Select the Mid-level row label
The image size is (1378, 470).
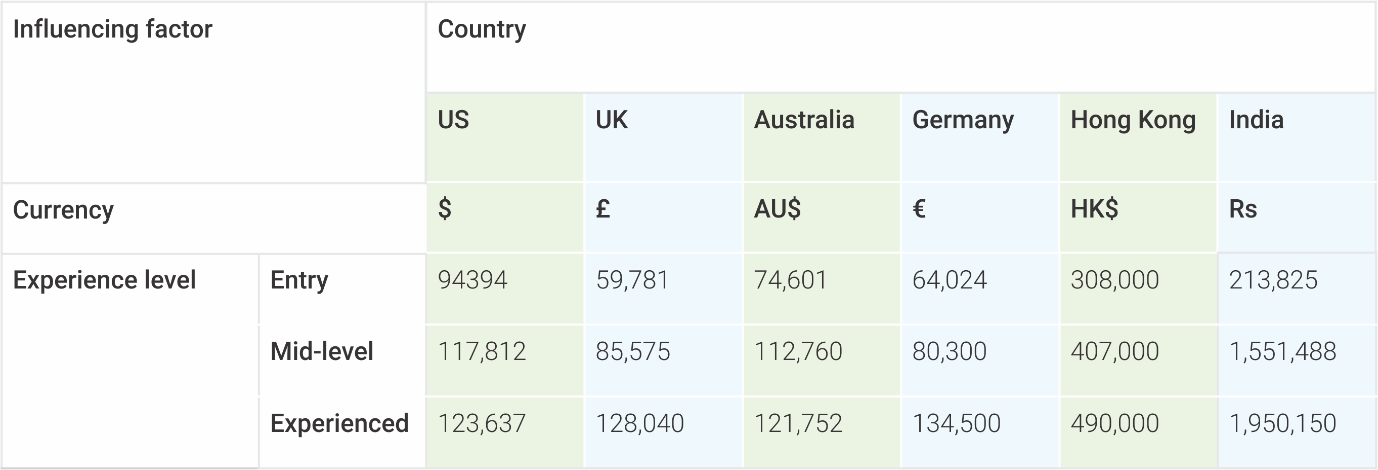click(x=342, y=361)
